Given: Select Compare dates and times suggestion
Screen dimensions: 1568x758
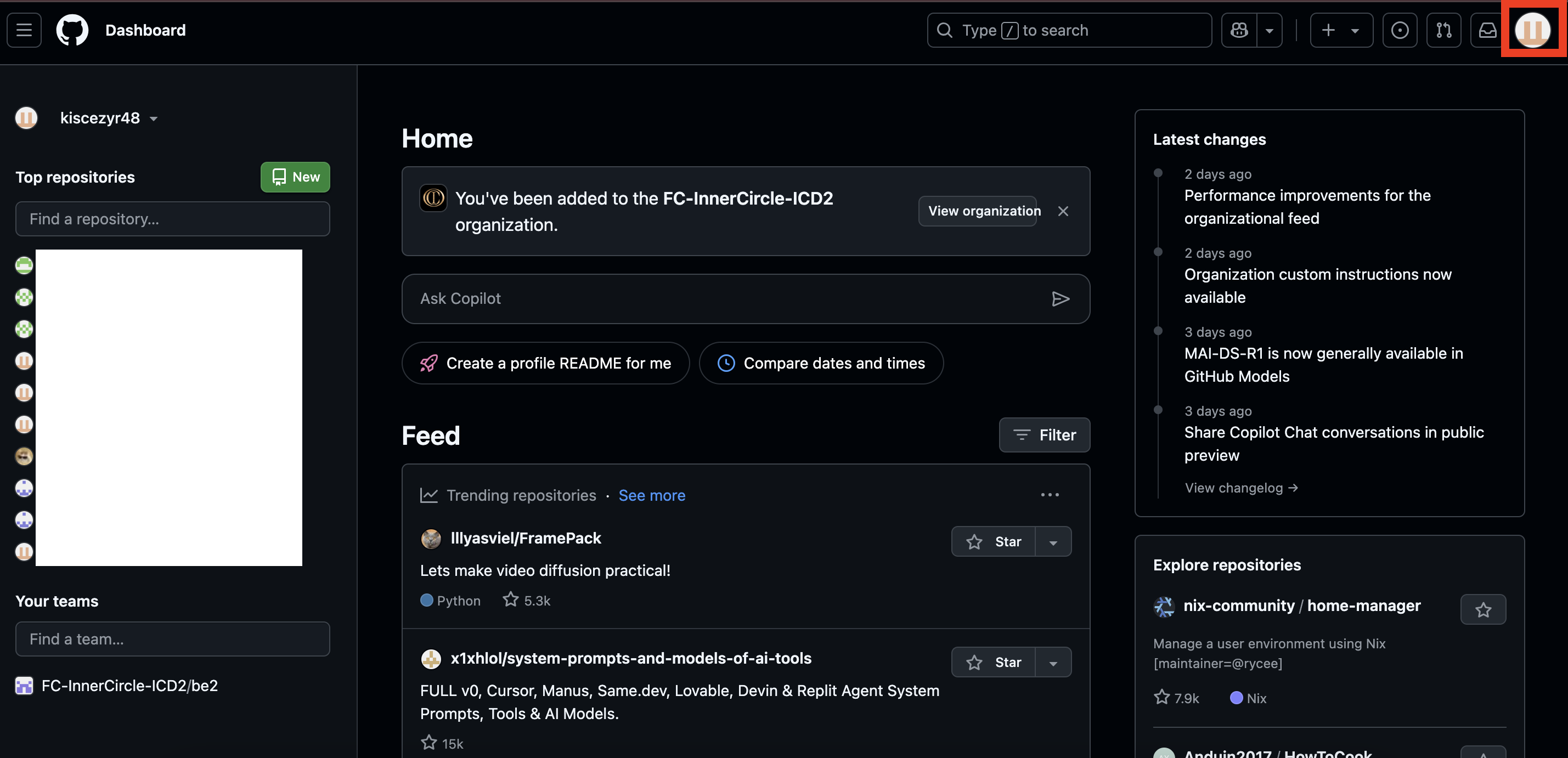Looking at the screenshot, I should [x=821, y=363].
